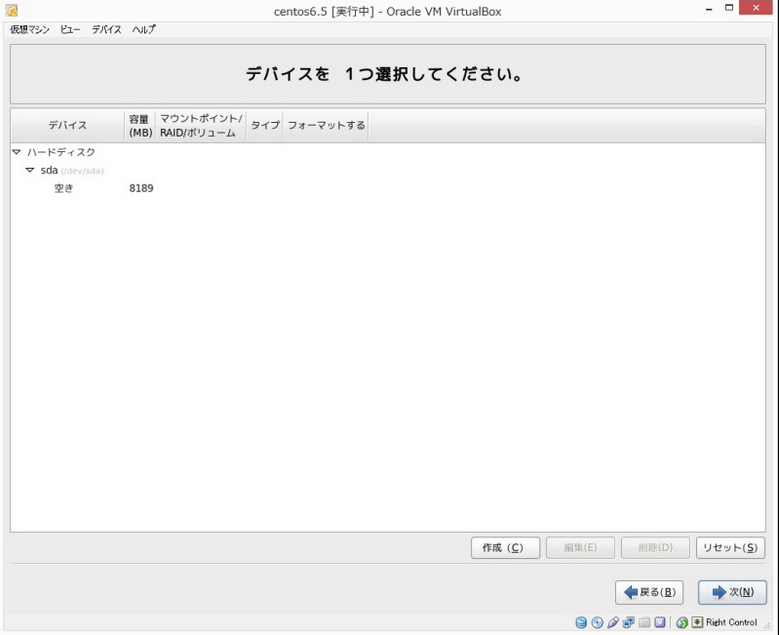This screenshot has height=635, width=779.
Task: Proceed with 次(N) button
Action: (x=732, y=592)
